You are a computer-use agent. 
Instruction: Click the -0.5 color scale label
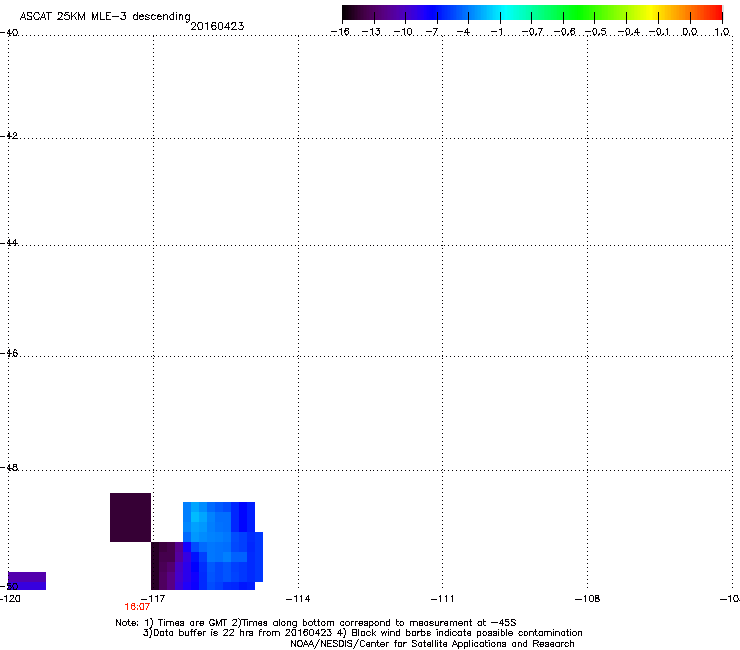click(595, 32)
